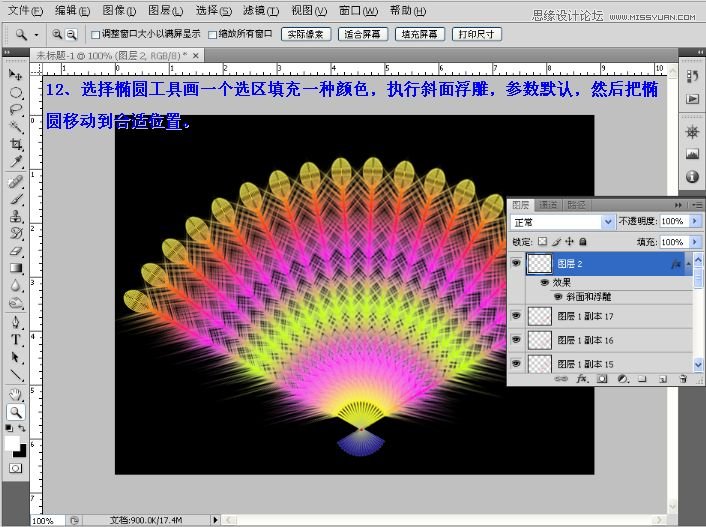The height and width of the screenshot is (527, 706).
Task: Select the Healing Brush tool
Action: click(15, 182)
